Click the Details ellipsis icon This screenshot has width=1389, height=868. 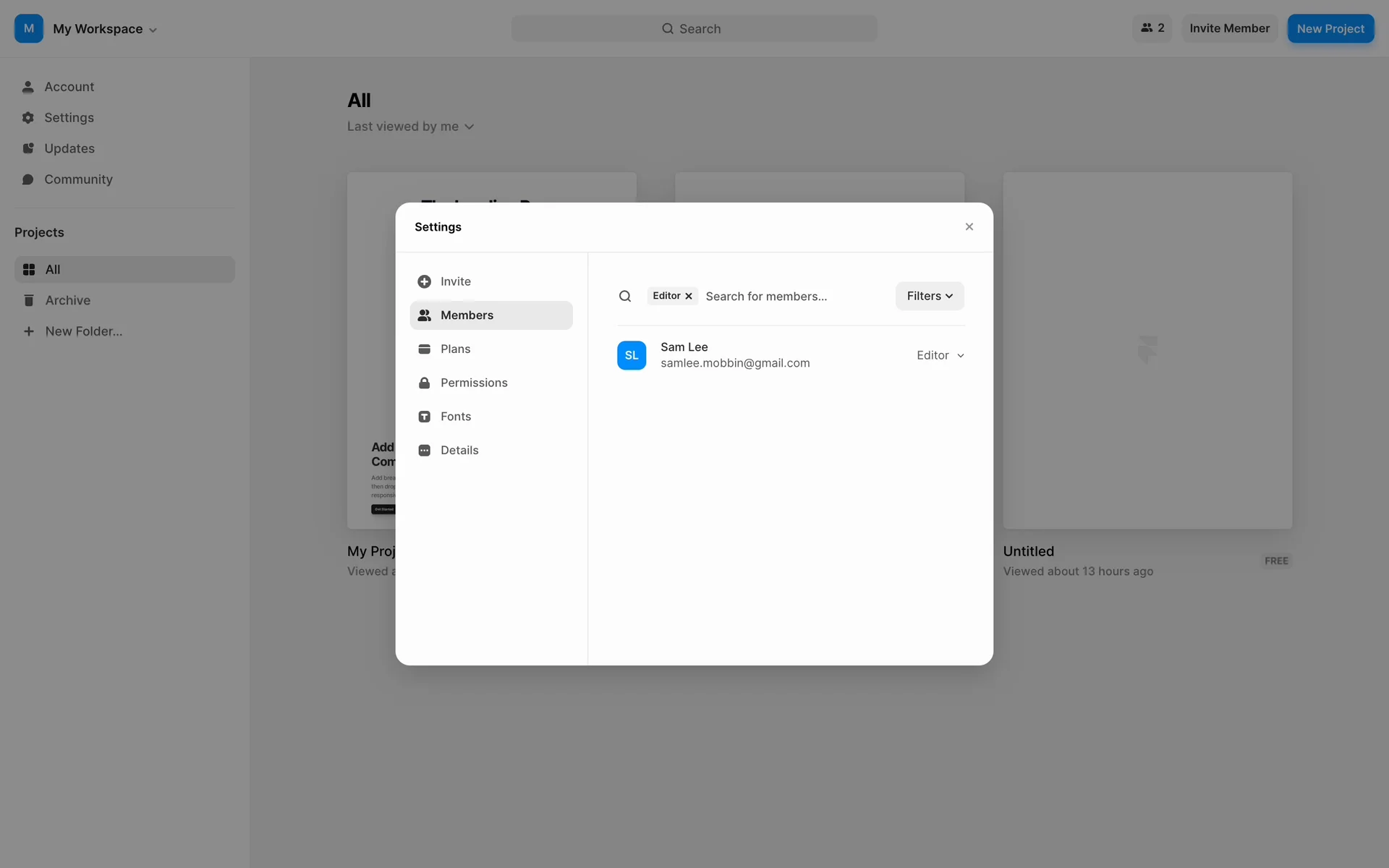425,450
